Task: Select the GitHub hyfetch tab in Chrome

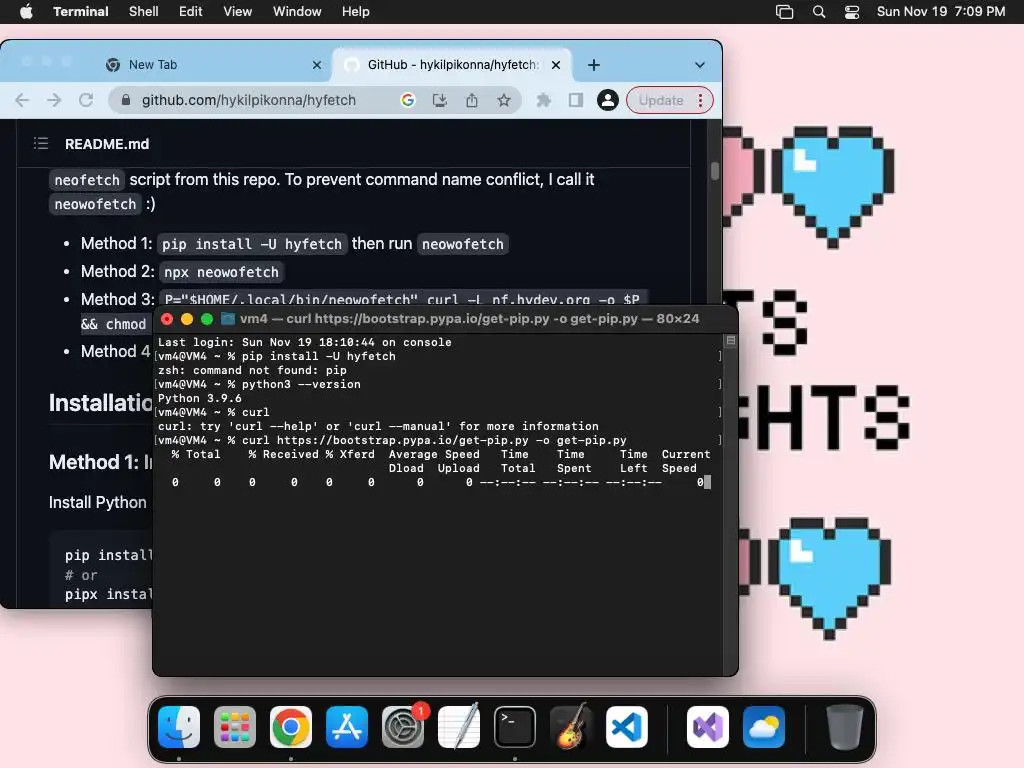Action: click(452, 65)
